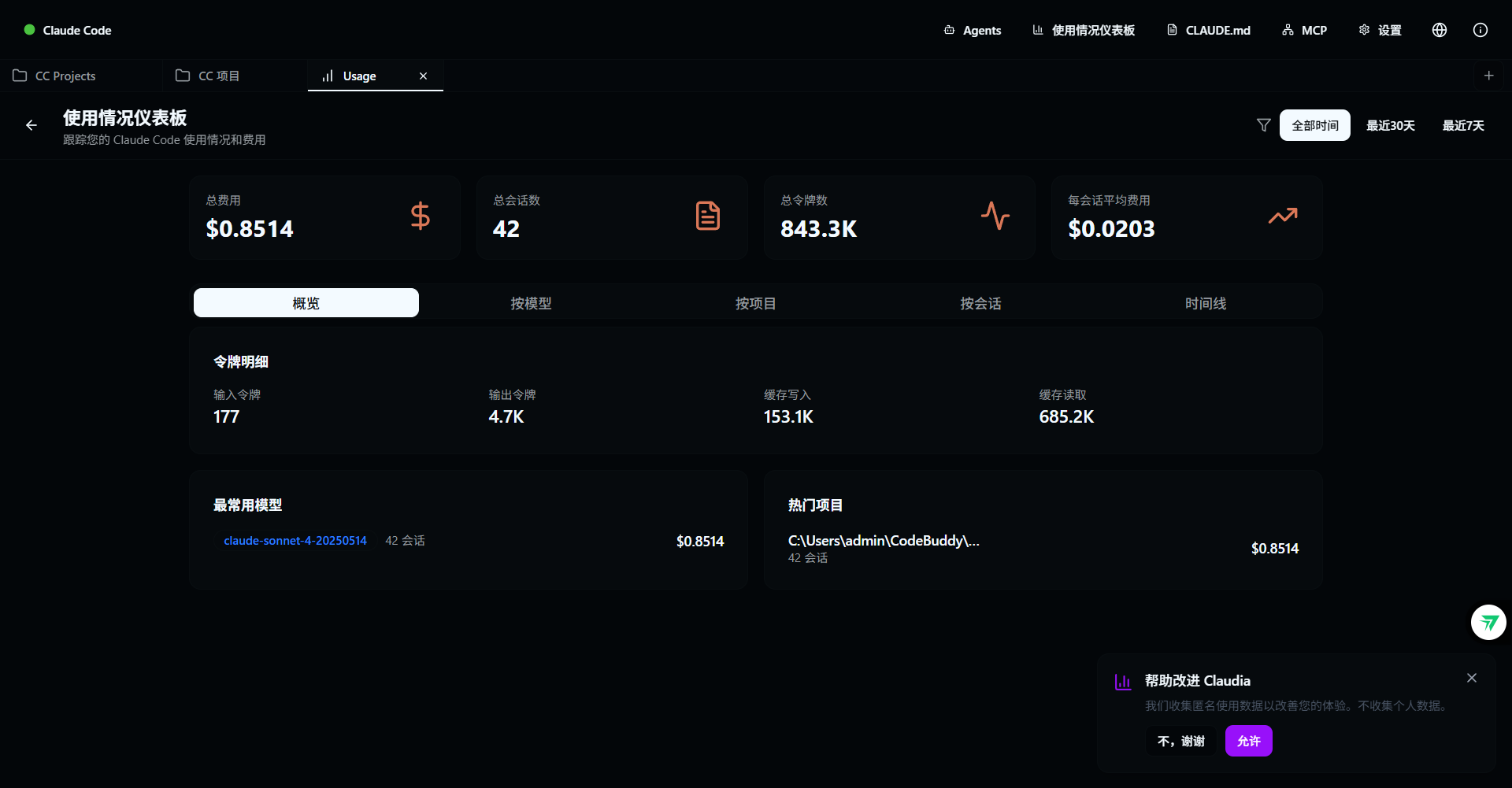The width and height of the screenshot is (1512, 788).
Task: Click the model cost $0.8514 in 最常用模型
Action: [700, 542]
